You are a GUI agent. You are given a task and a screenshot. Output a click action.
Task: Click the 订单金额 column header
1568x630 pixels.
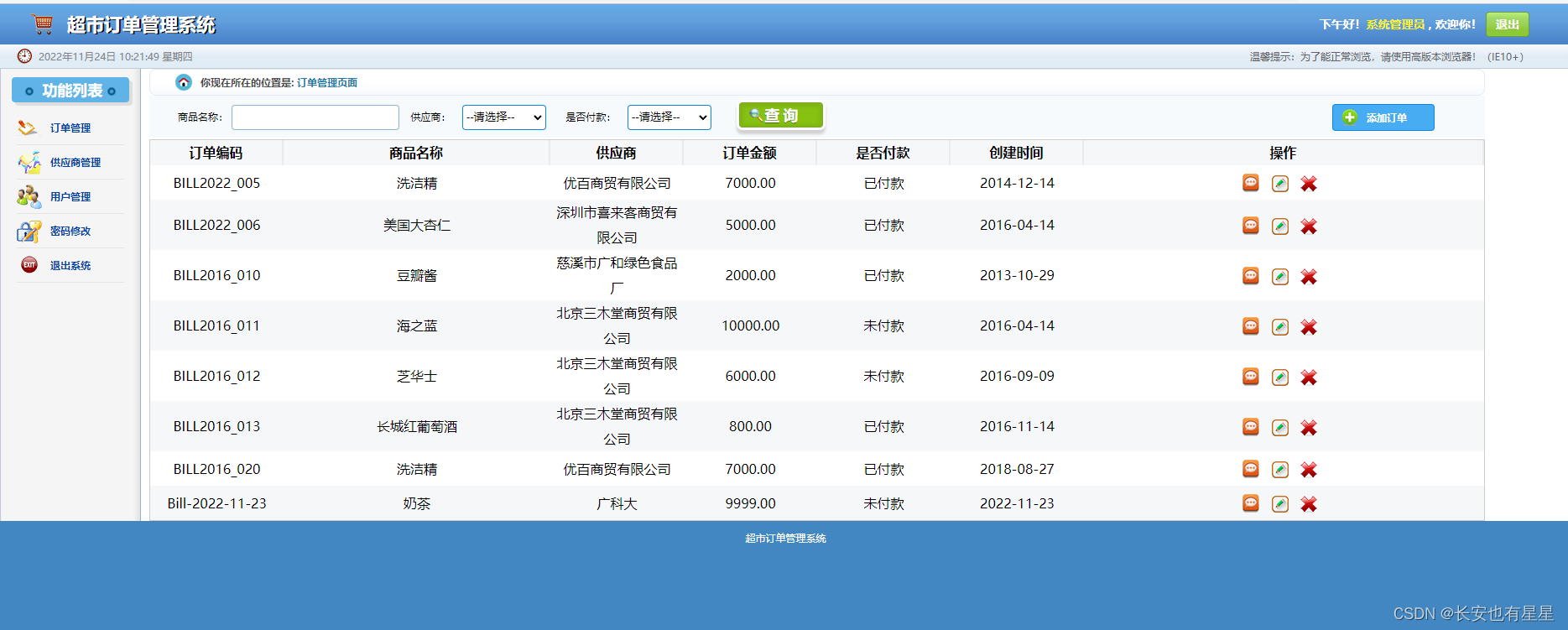(x=750, y=153)
